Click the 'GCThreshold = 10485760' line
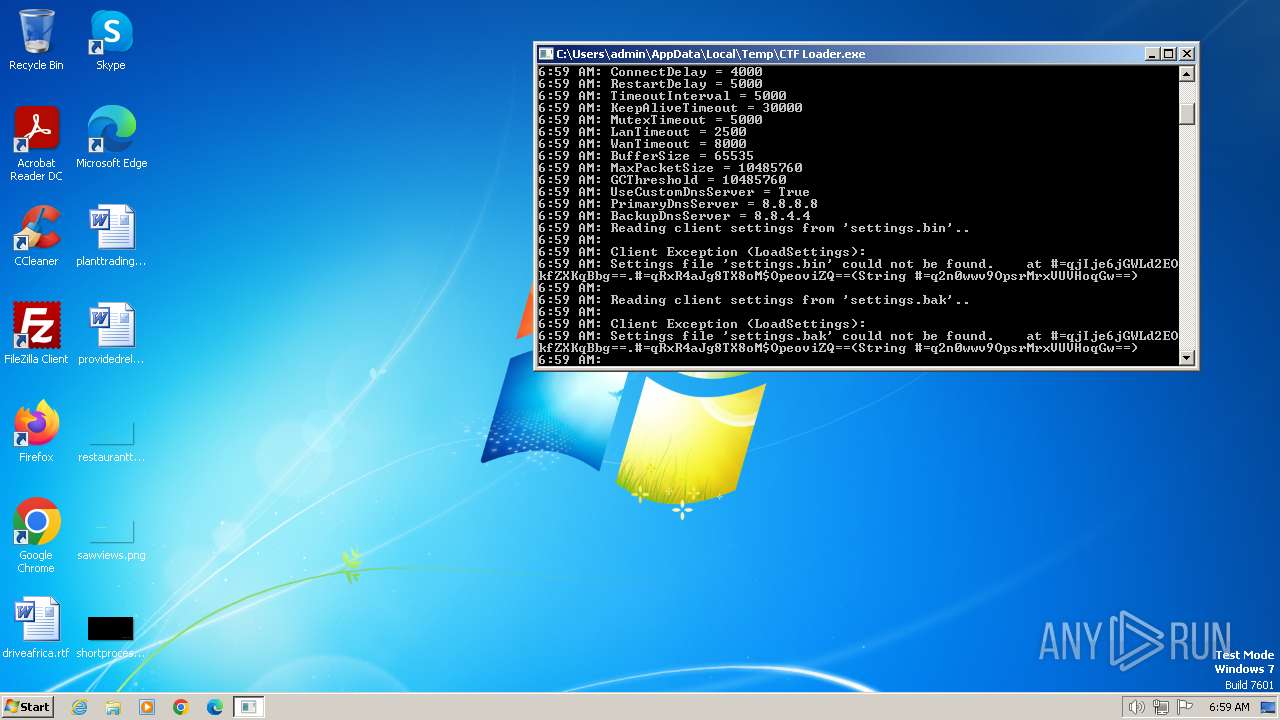 662,180
